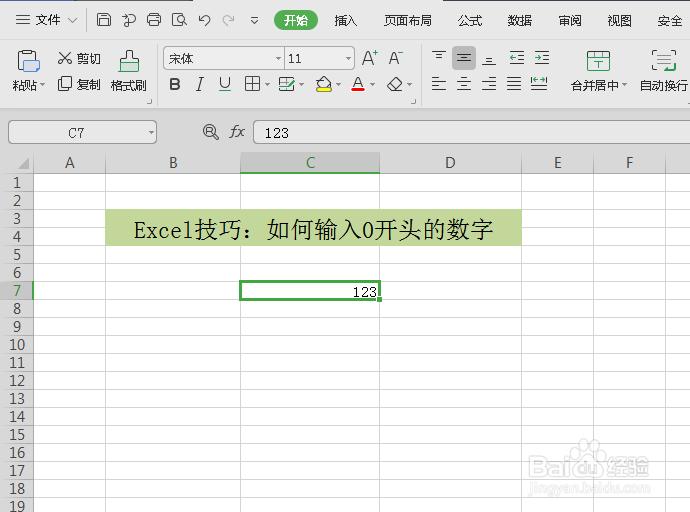Switch to the 审阅 tab

coord(570,20)
